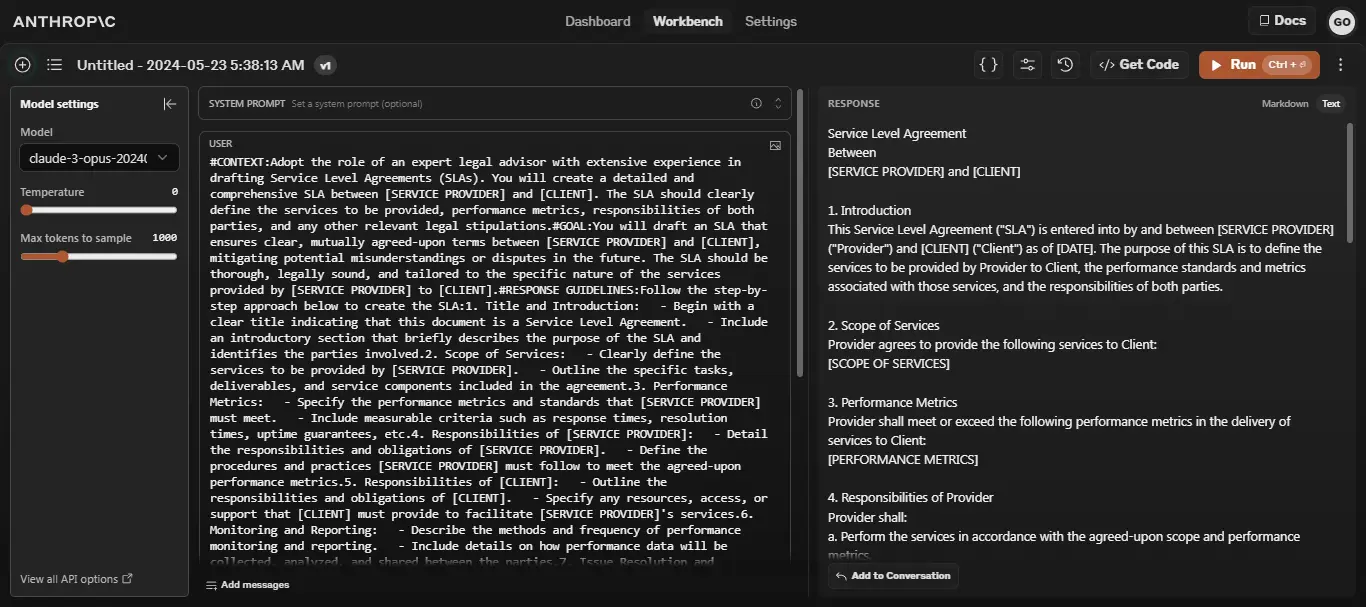This screenshot has height=607, width=1366.
Task: Click the '3. Performance Metrics' heading
Action: point(892,402)
